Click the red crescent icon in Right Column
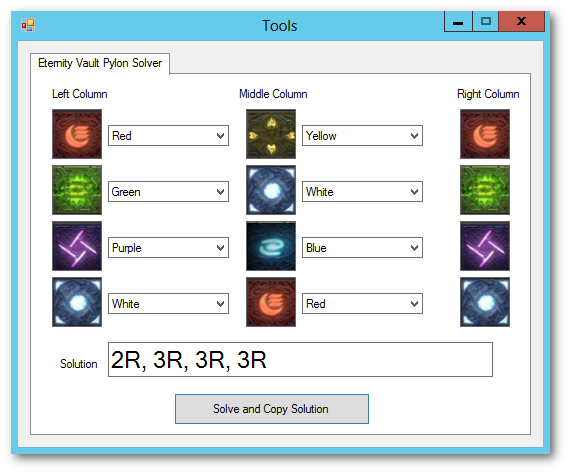 click(x=485, y=134)
